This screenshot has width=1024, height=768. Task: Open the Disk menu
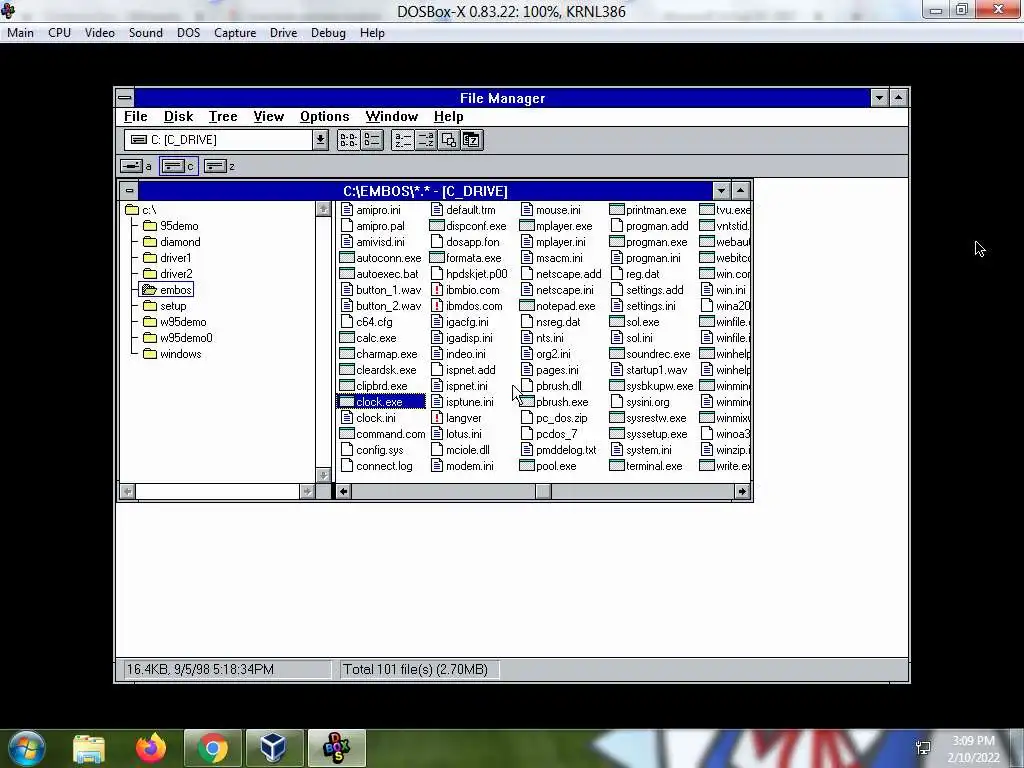178,117
